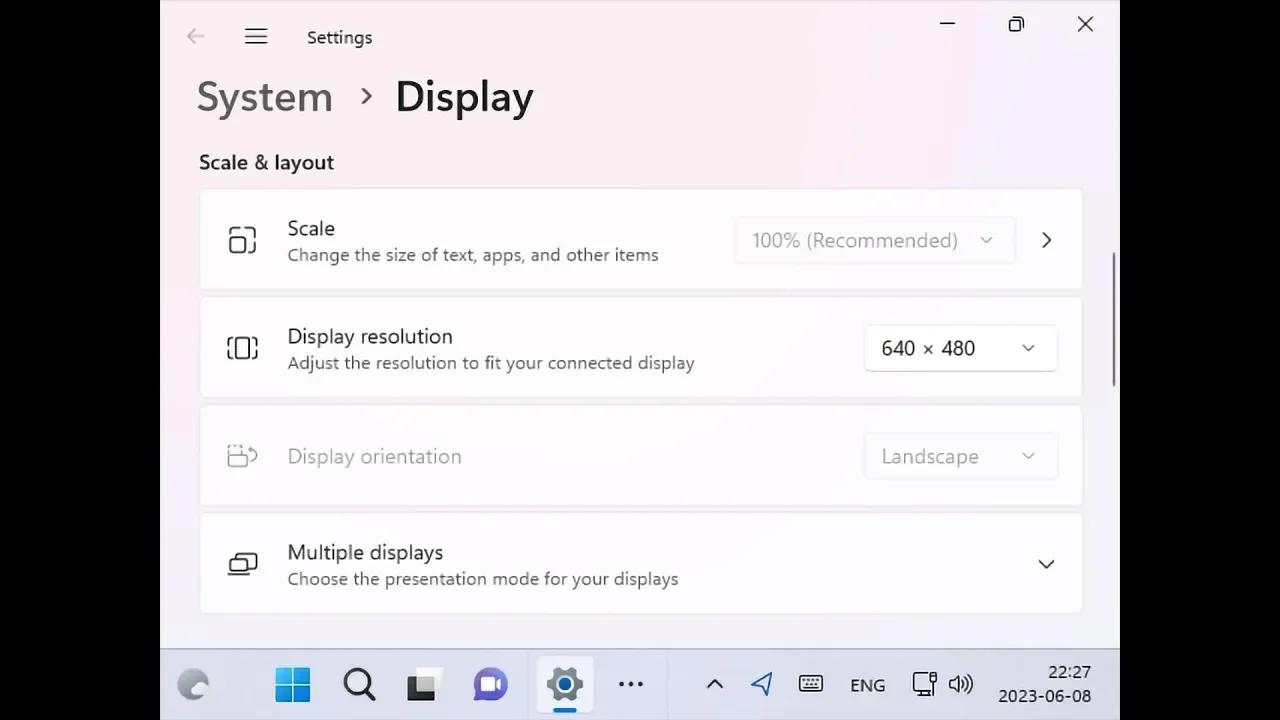Navigate to System breadcrumb link
1280x720 pixels.
[x=264, y=96]
